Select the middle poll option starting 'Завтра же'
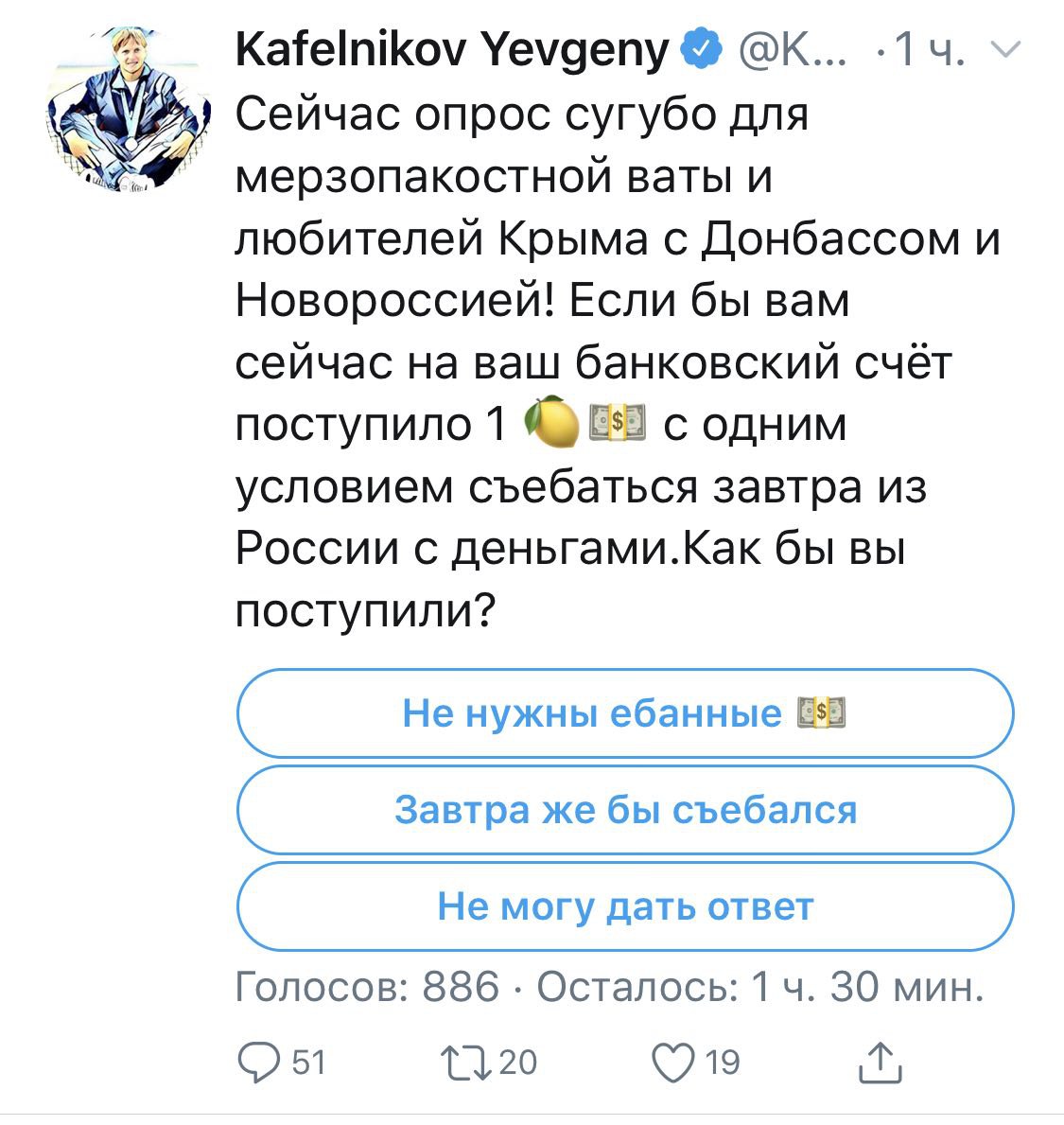 [x=624, y=810]
